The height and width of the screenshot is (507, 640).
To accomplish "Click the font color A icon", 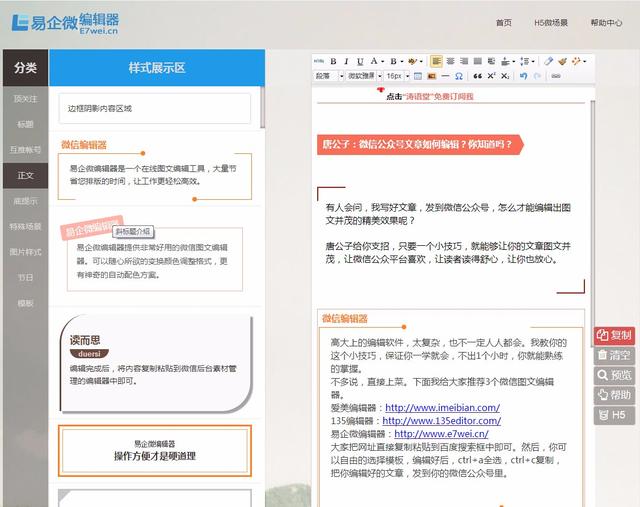I will coord(374,61).
